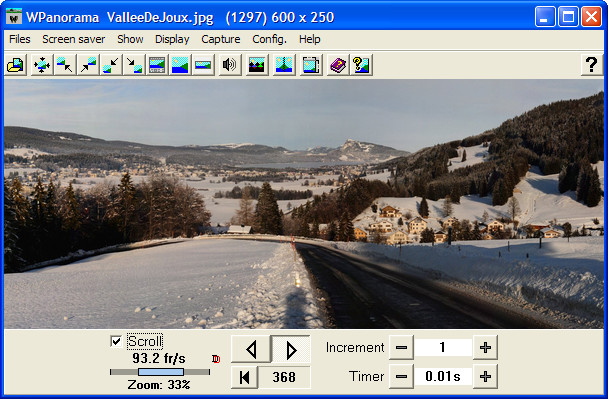Center the window using the four-arrows icon
Viewport: 608px width, 399px height.
click(41, 65)
